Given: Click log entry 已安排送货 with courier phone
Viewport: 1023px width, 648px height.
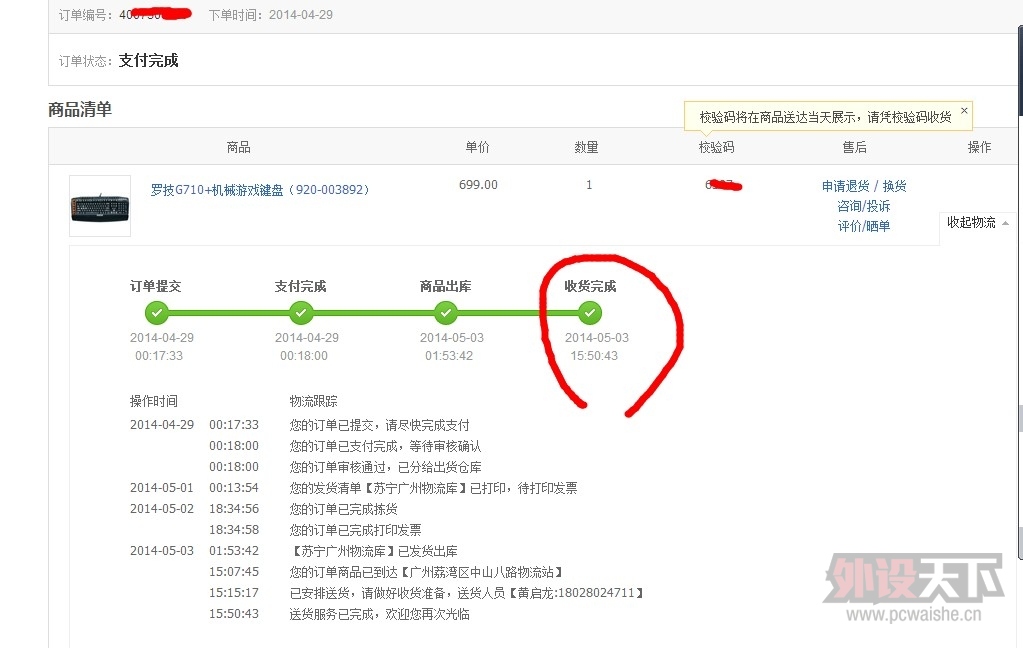Looking at the screenshot, I should pos(467,593).
